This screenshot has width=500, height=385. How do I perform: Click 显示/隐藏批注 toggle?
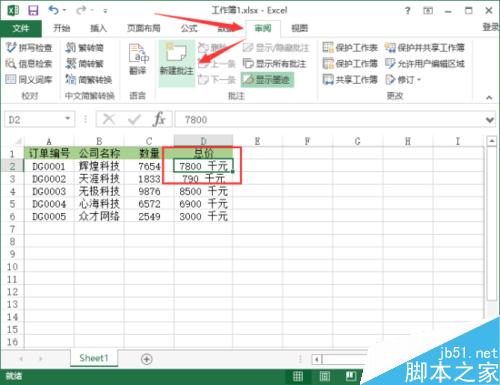[276, 48]
